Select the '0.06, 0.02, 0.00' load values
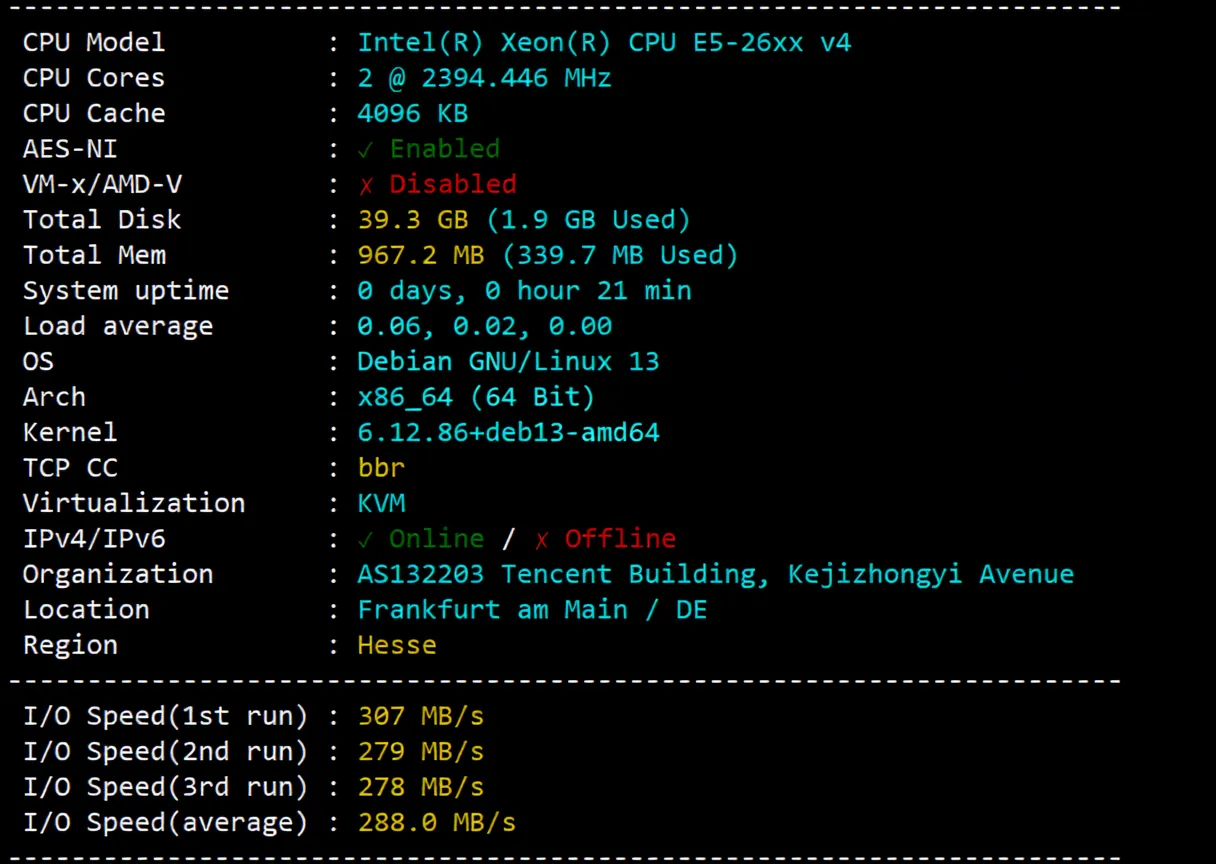Viewport: 1216px width, 864px height. [x=484, y=327]
